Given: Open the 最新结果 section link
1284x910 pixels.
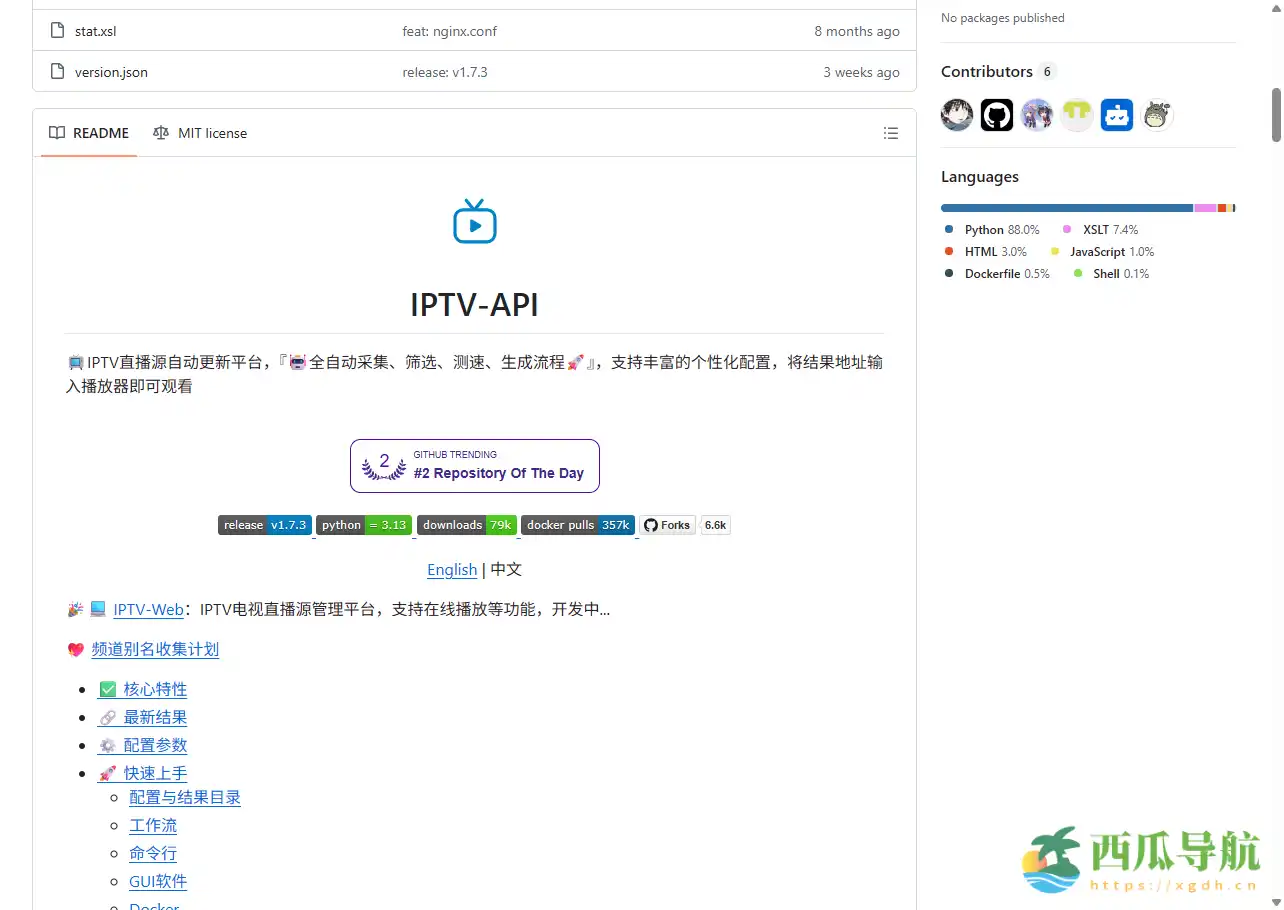Looking at the screenshot, I should click(x=156, y=717).
